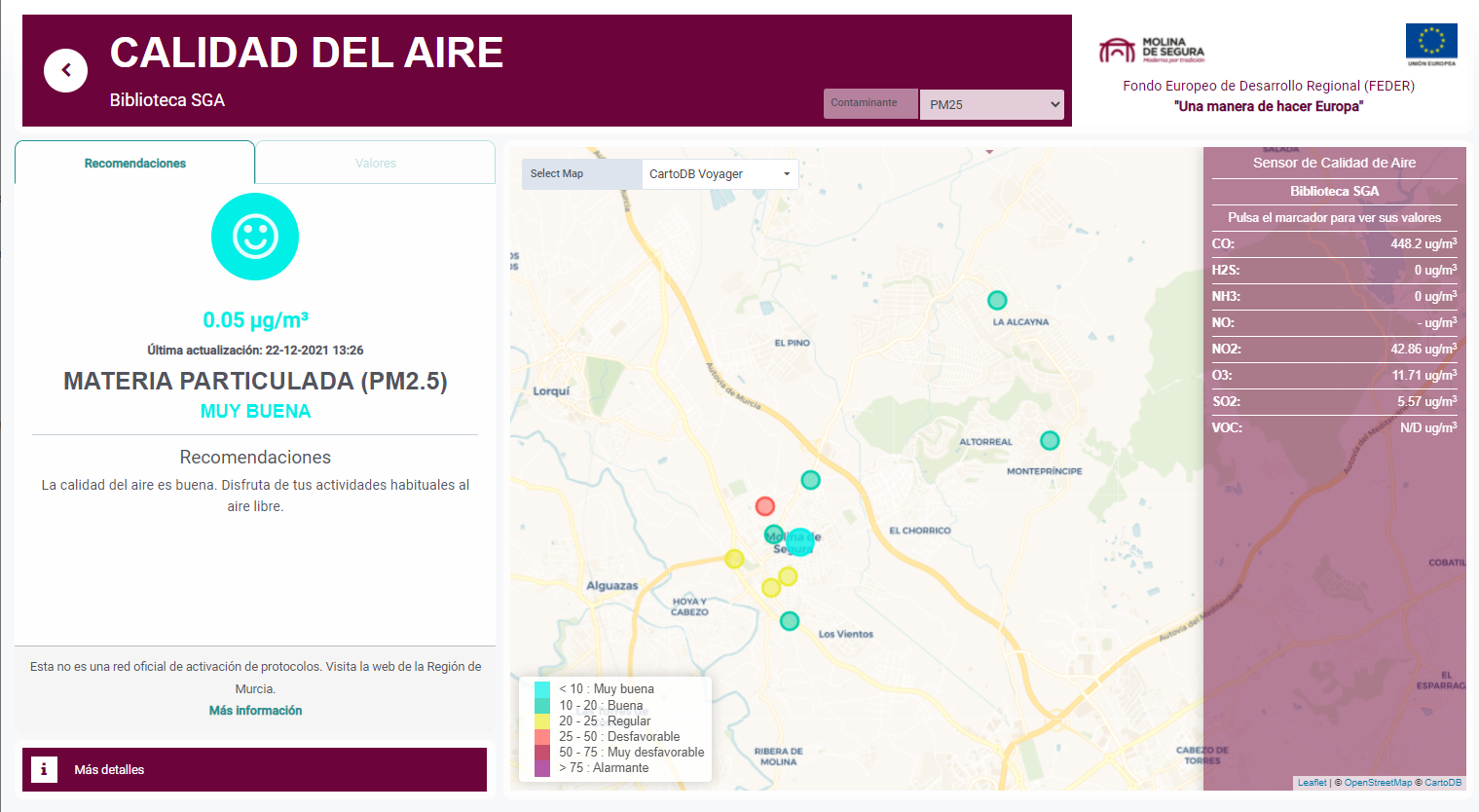The width and height of the screenshot is (1479, 812).
Task: Click the info icon beside Más detalles
Action: tap(44, 769)
